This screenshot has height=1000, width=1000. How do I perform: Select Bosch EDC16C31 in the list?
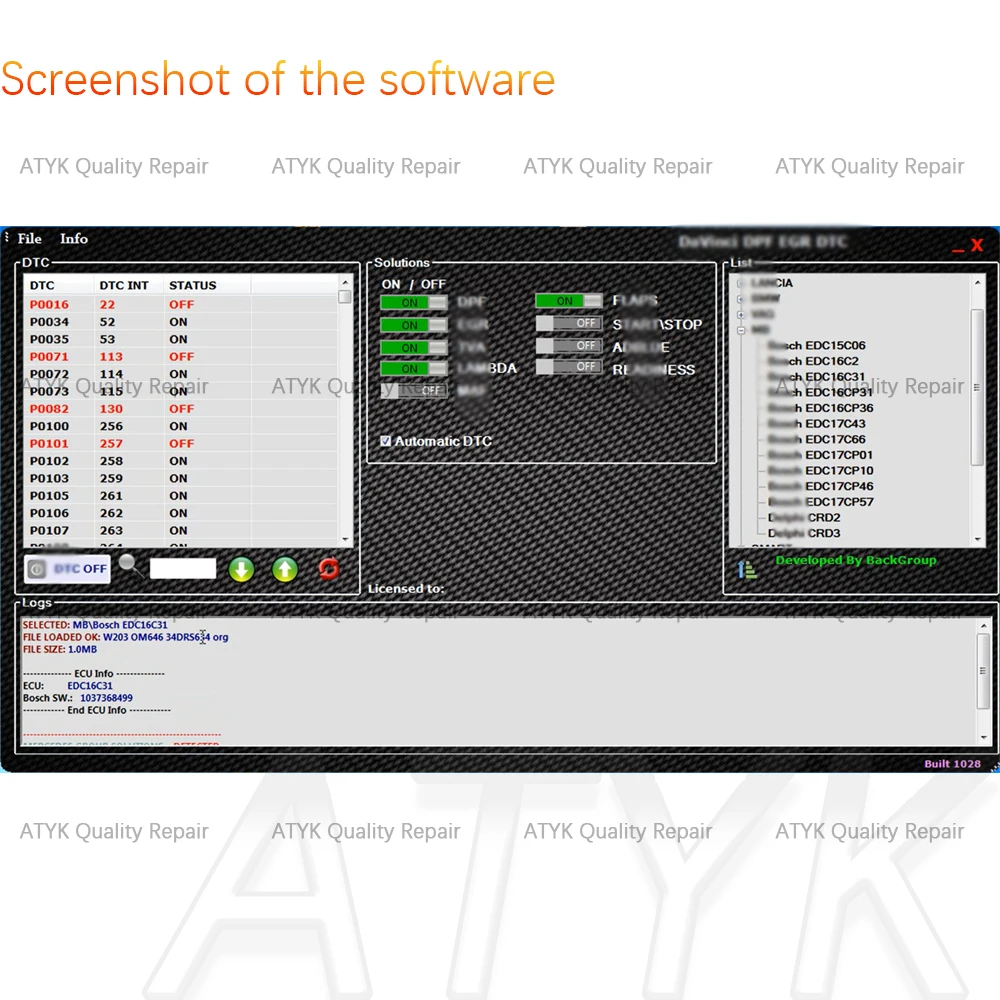[816, 377]
